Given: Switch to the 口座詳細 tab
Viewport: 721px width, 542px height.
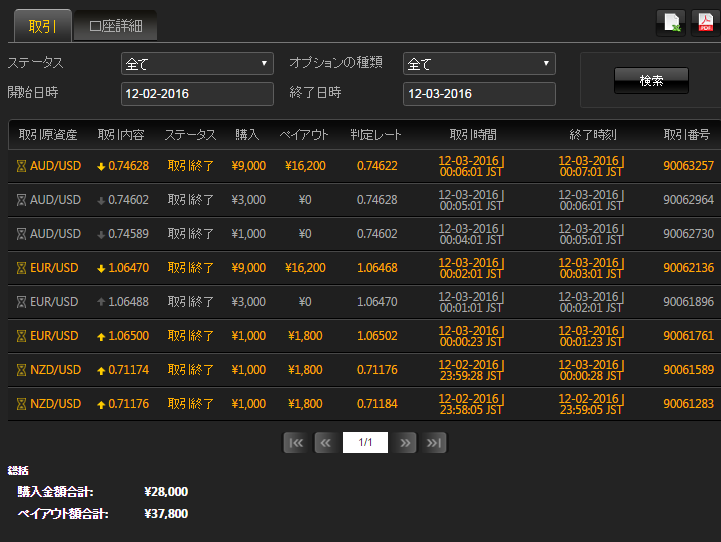Looking at the screenshot, I should coord(115,26).
